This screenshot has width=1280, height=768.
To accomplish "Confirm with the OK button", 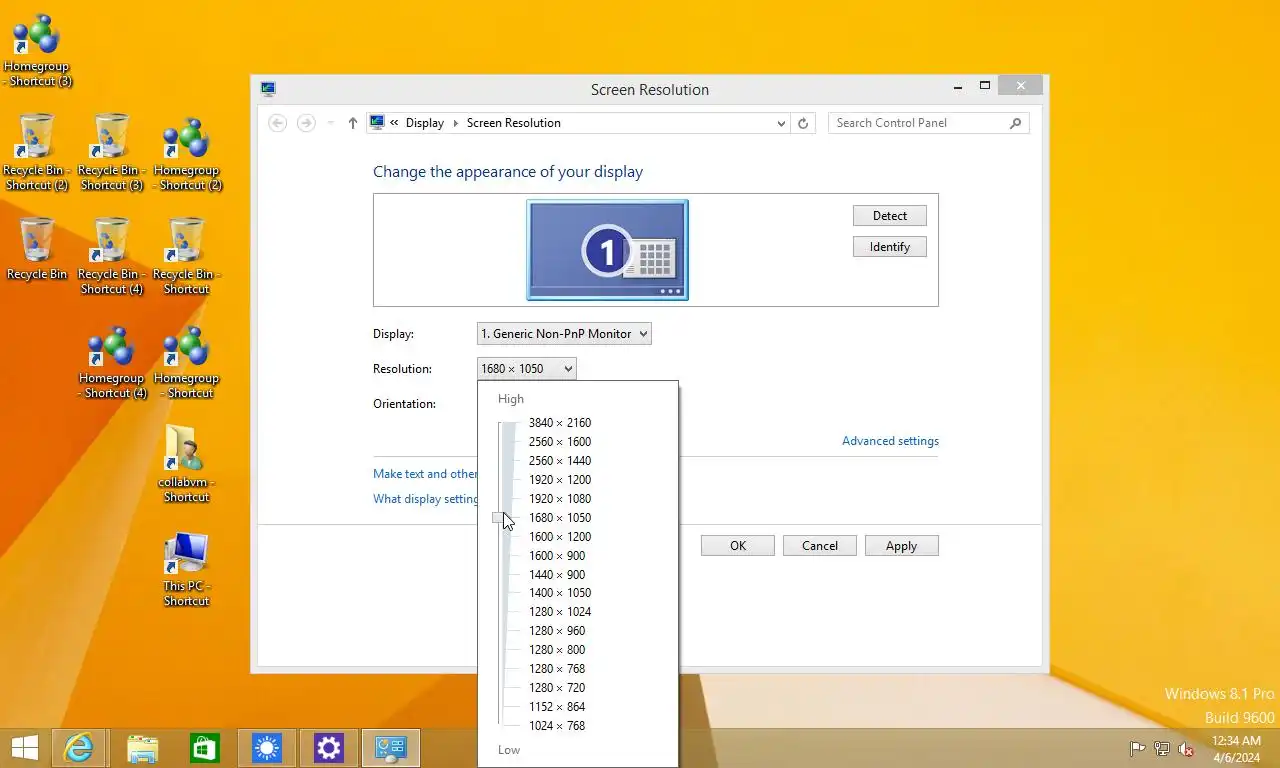I will click(x=738, y=546).
